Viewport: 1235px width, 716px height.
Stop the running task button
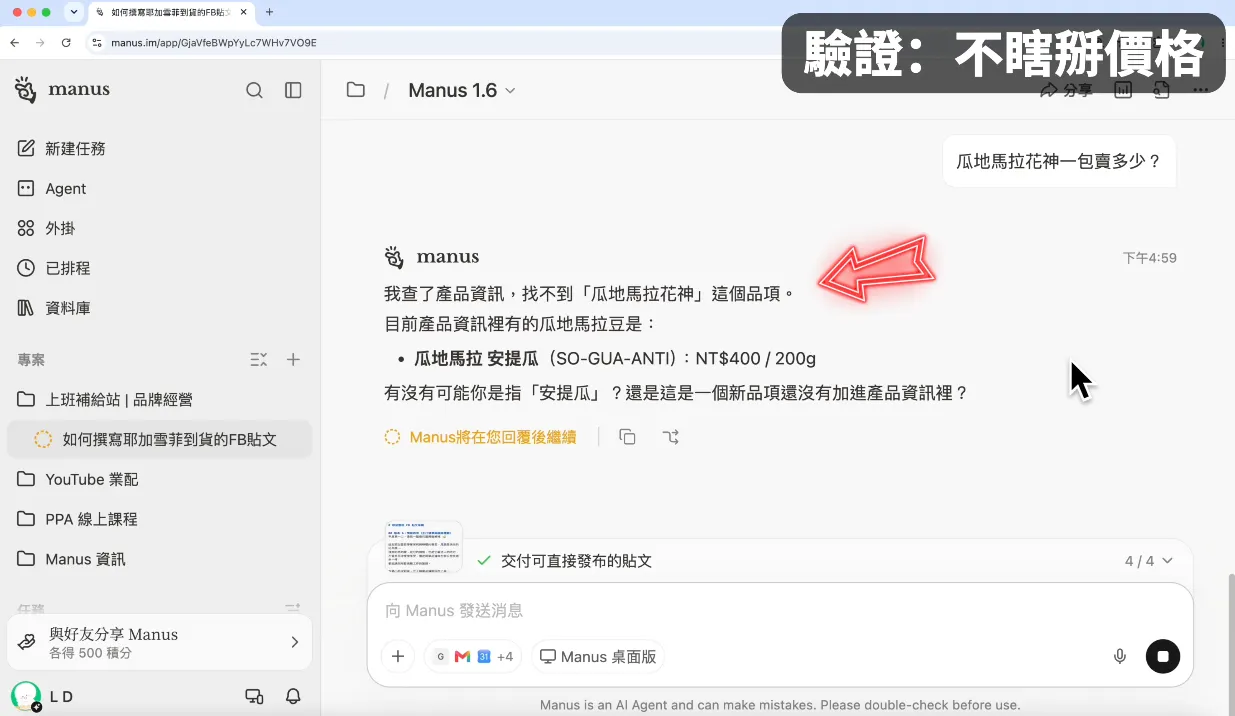[x=1163, y=657]
